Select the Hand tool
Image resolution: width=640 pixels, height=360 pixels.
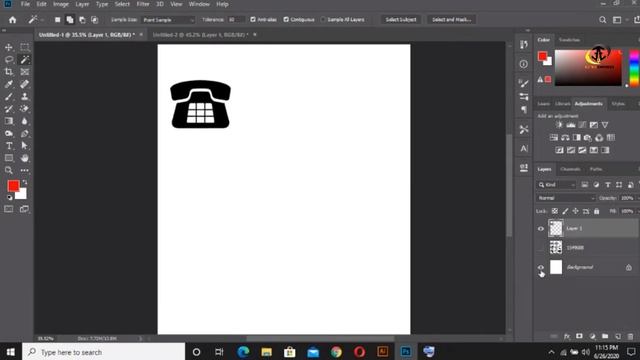[x=25, y=158]
